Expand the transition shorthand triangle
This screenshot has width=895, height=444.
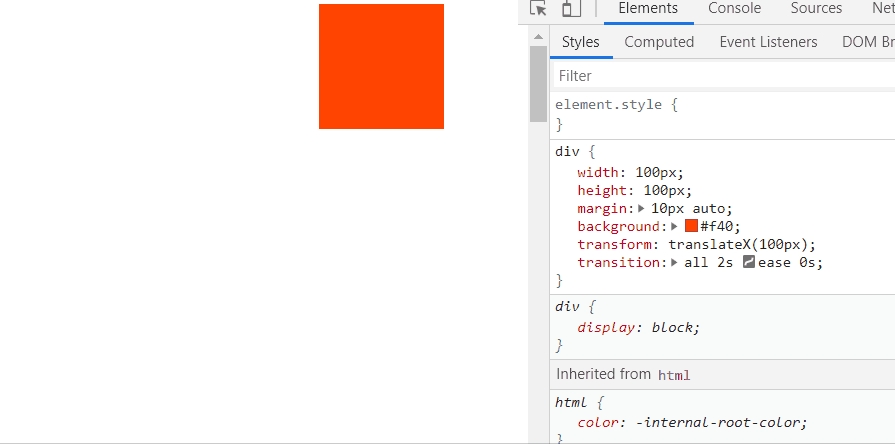[x=675, y=263]
